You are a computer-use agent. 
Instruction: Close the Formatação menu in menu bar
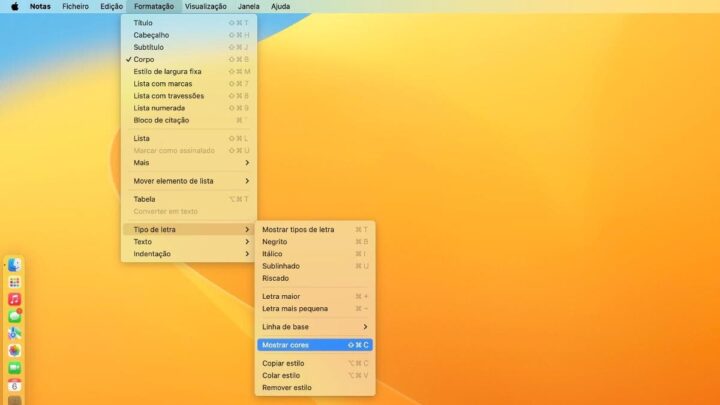(154, 6)
